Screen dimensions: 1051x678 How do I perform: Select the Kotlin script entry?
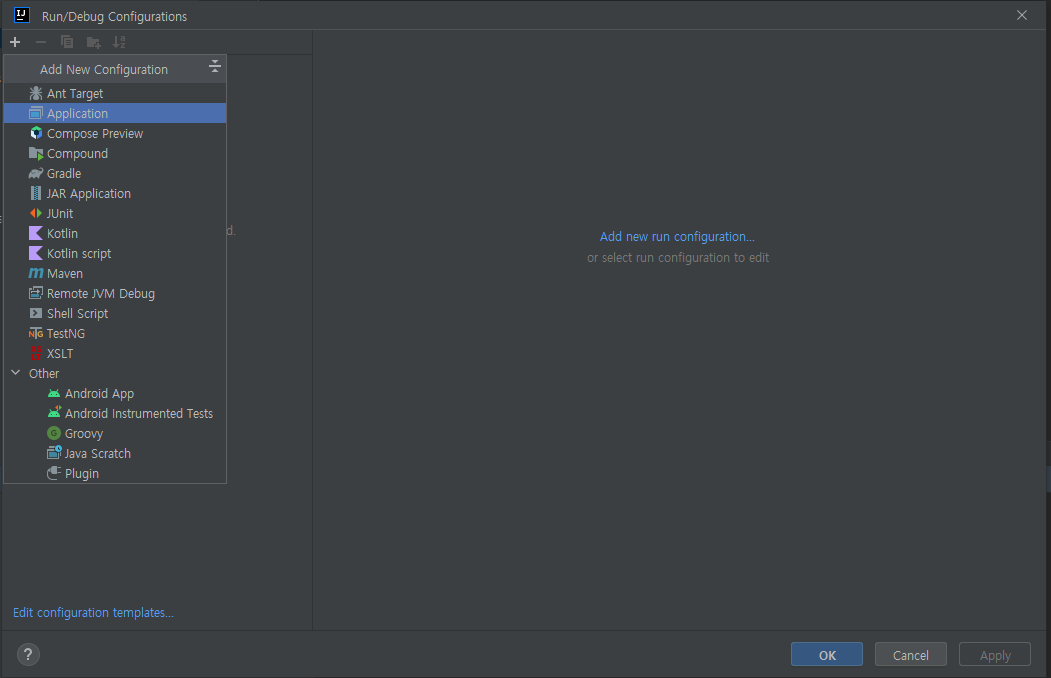coord(115,253)
